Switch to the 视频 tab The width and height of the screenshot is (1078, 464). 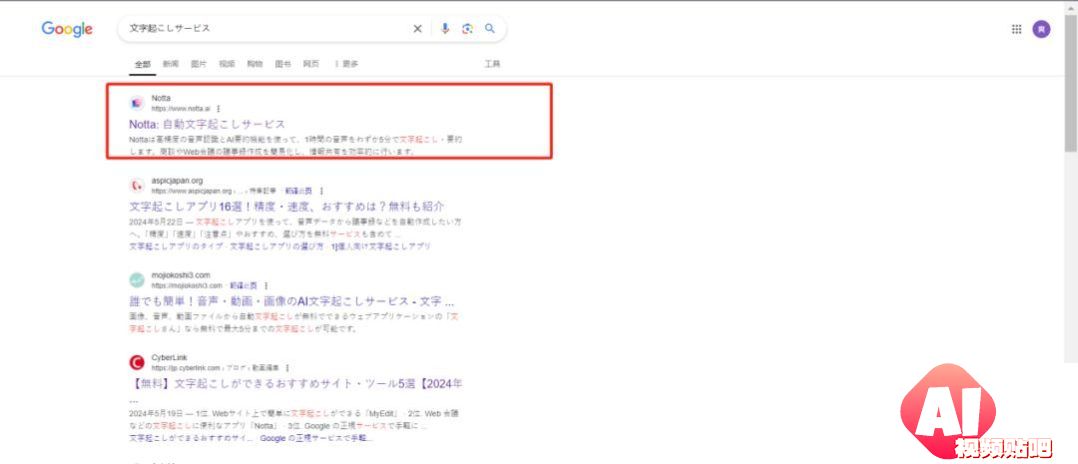pyautogui.click(x=227, y=64)
